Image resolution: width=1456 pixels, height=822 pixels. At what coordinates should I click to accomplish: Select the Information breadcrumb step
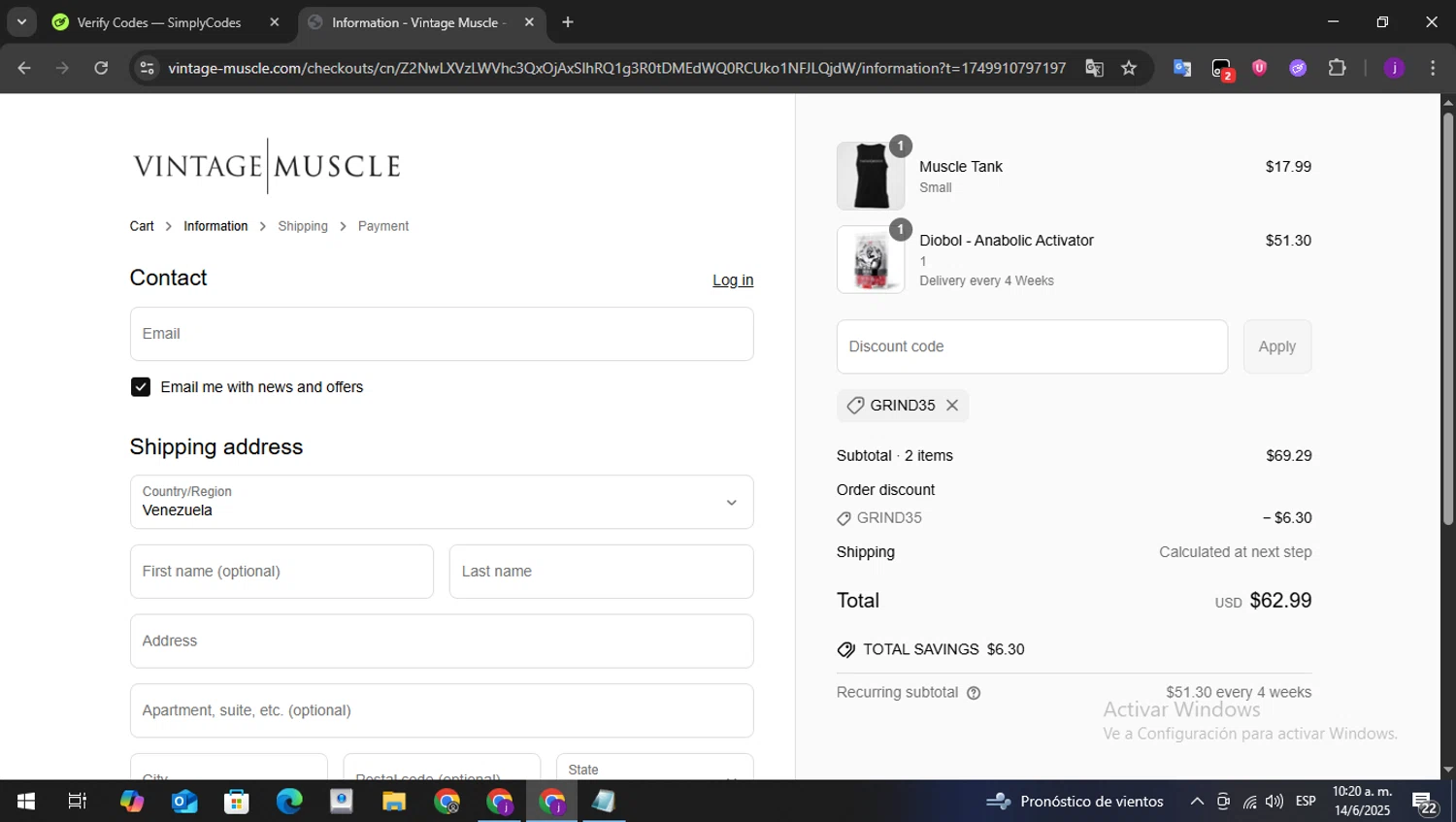[215, 226]
